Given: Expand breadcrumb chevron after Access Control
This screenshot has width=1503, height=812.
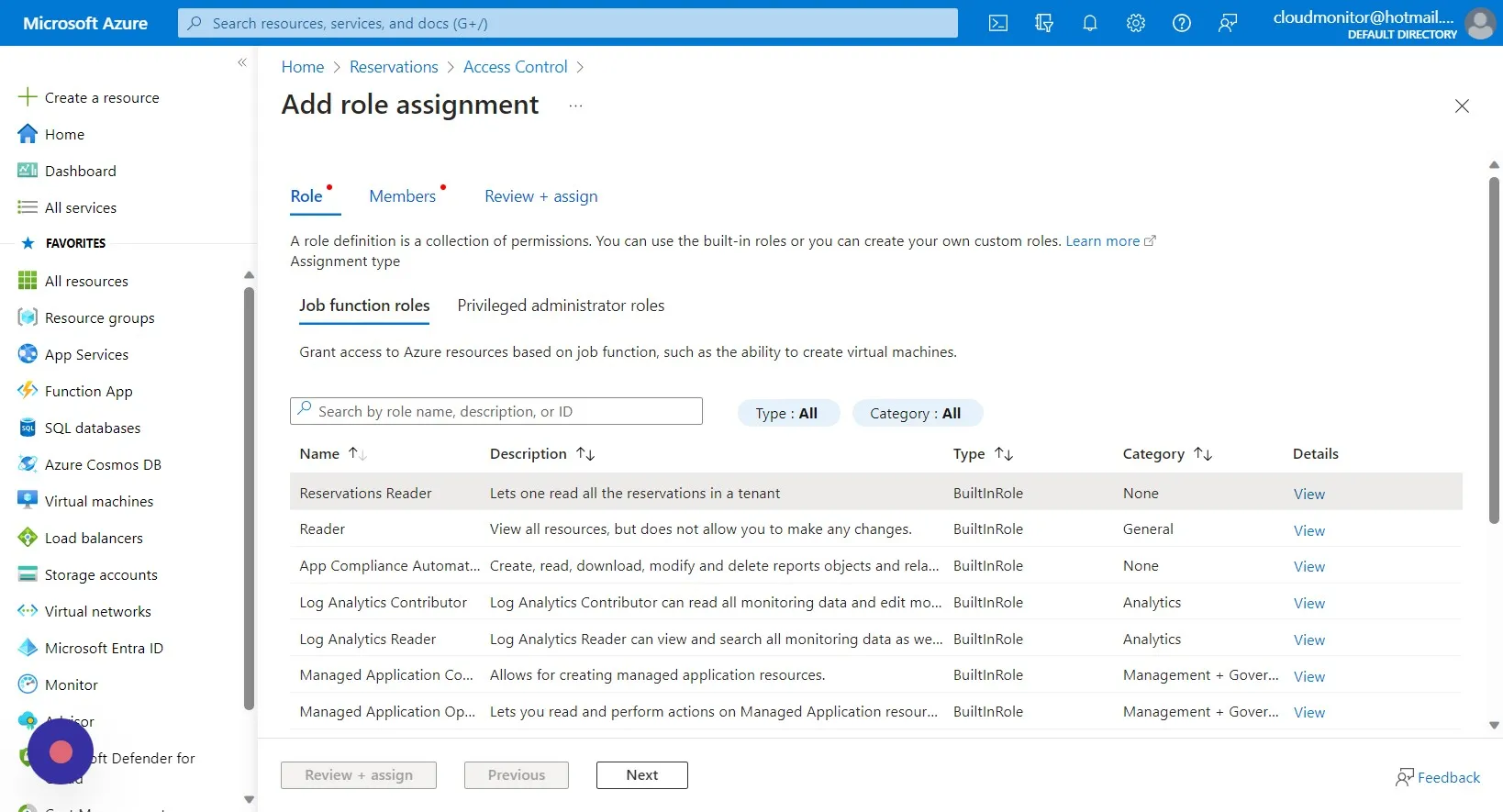Looking at the screenshot, I should (580, 67).
